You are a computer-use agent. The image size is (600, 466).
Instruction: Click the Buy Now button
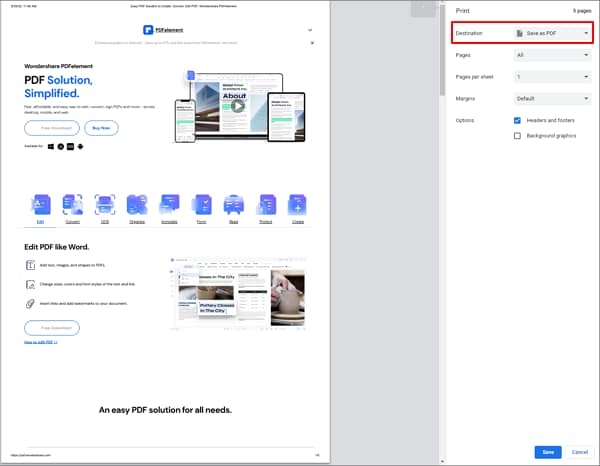(x=101, y=128)
